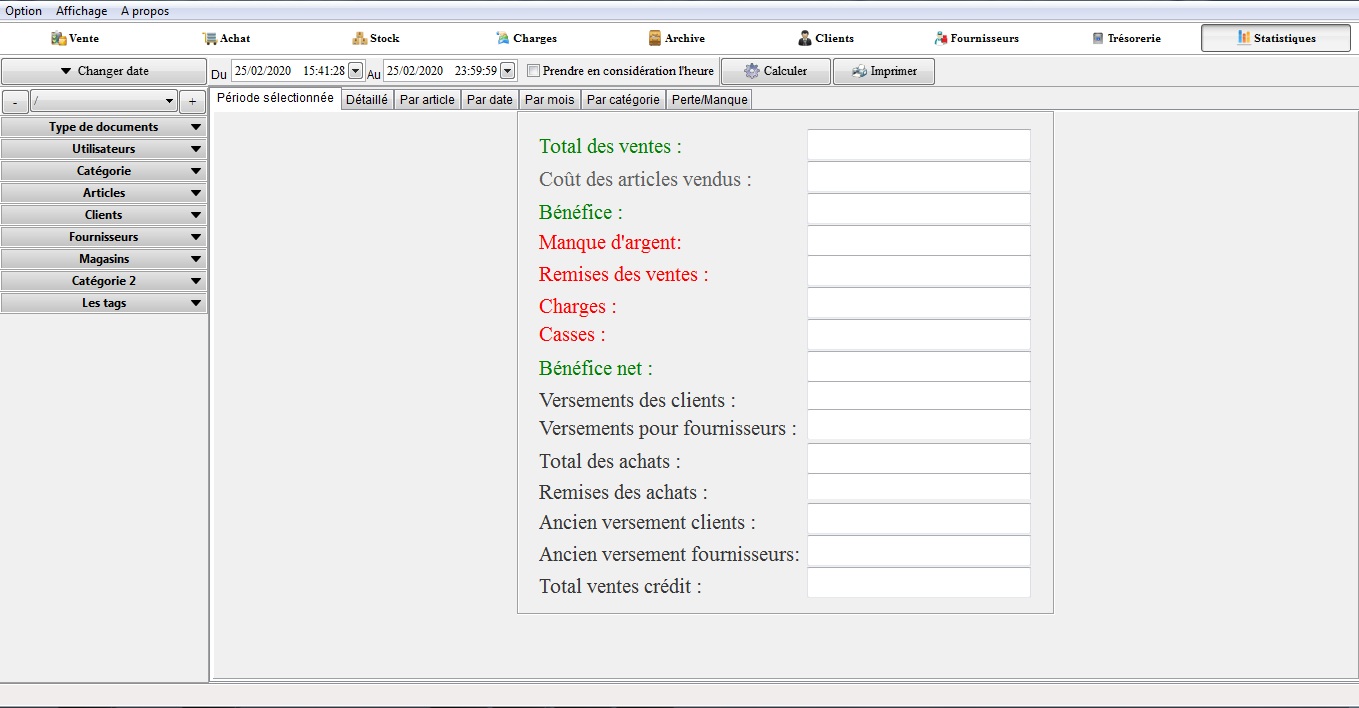
Task: Switch to the Par article tab
Action: [427, 99]
